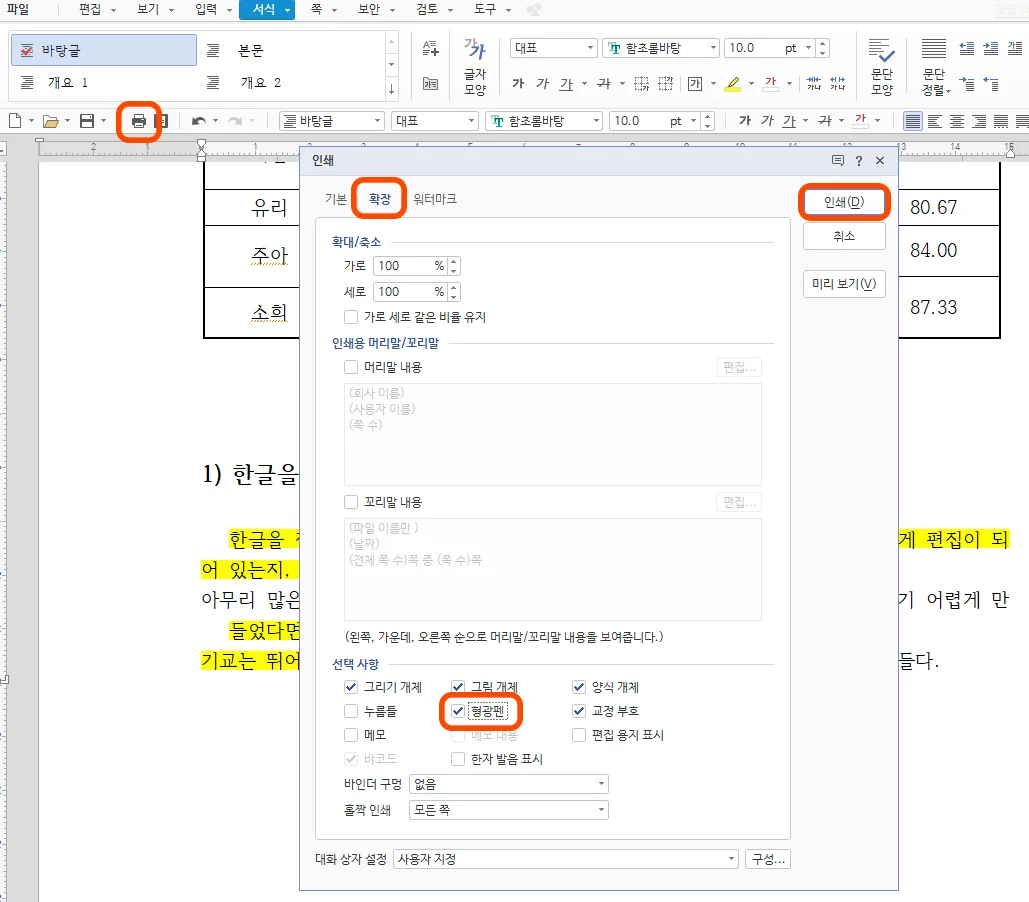Expand the 대화 상자 설정 combo box

pyautogui.click(x=731, y=859)
